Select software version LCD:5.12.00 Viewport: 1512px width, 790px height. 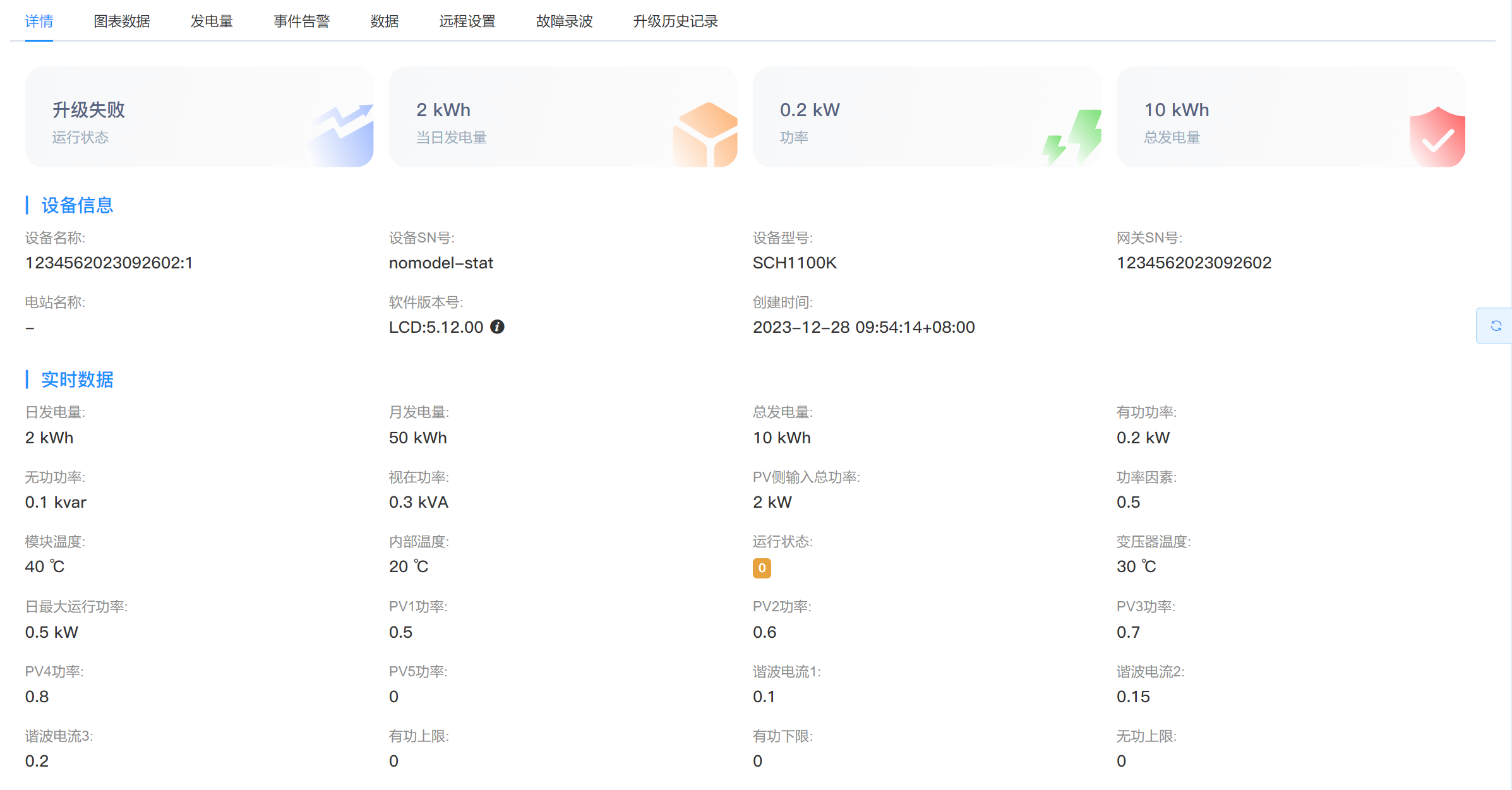pyautogui.click(x=436, y=327)
